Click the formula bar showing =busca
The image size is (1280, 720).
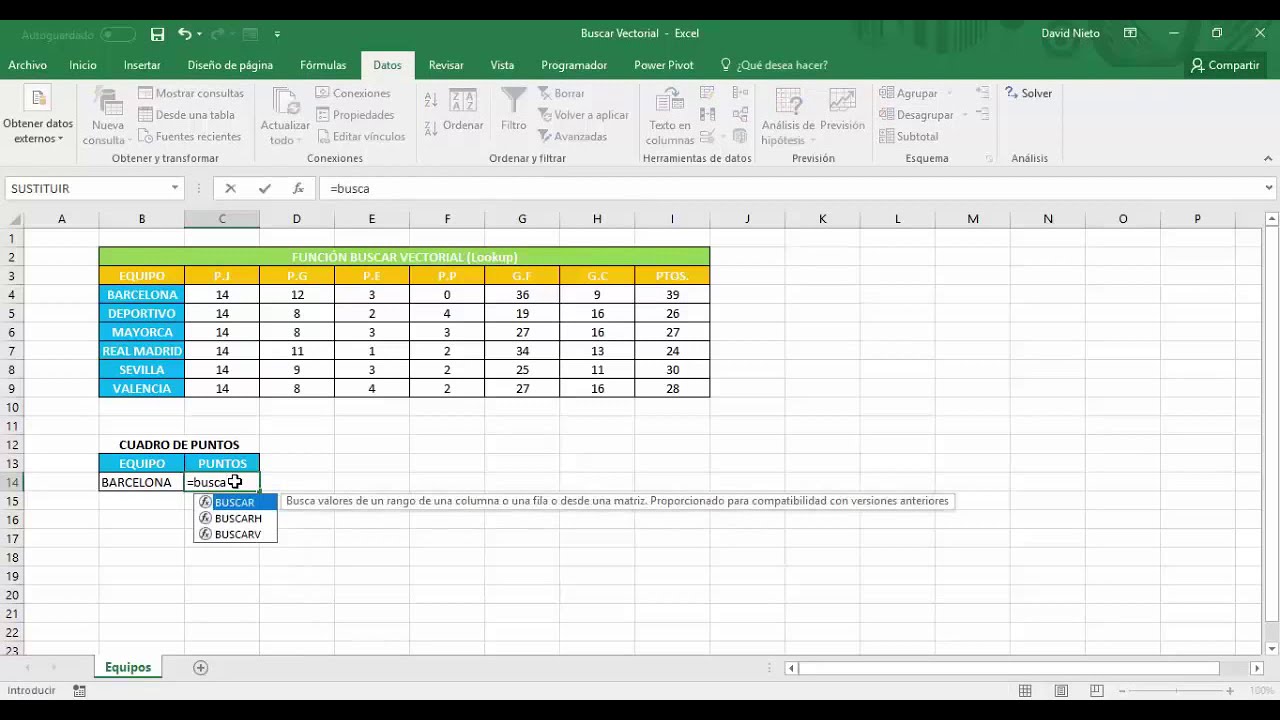790,188
